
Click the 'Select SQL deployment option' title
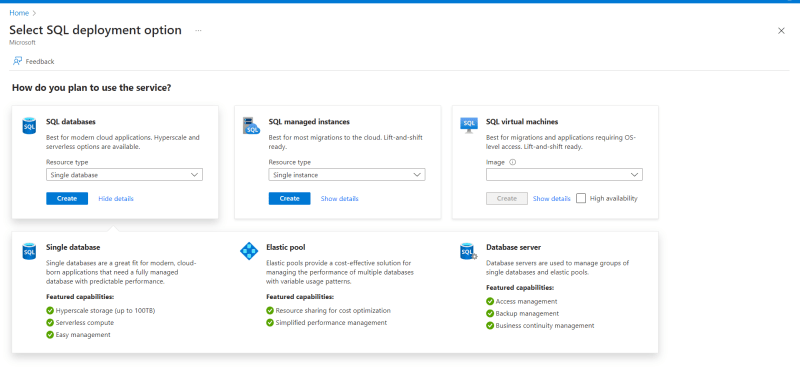click(95, 30)
